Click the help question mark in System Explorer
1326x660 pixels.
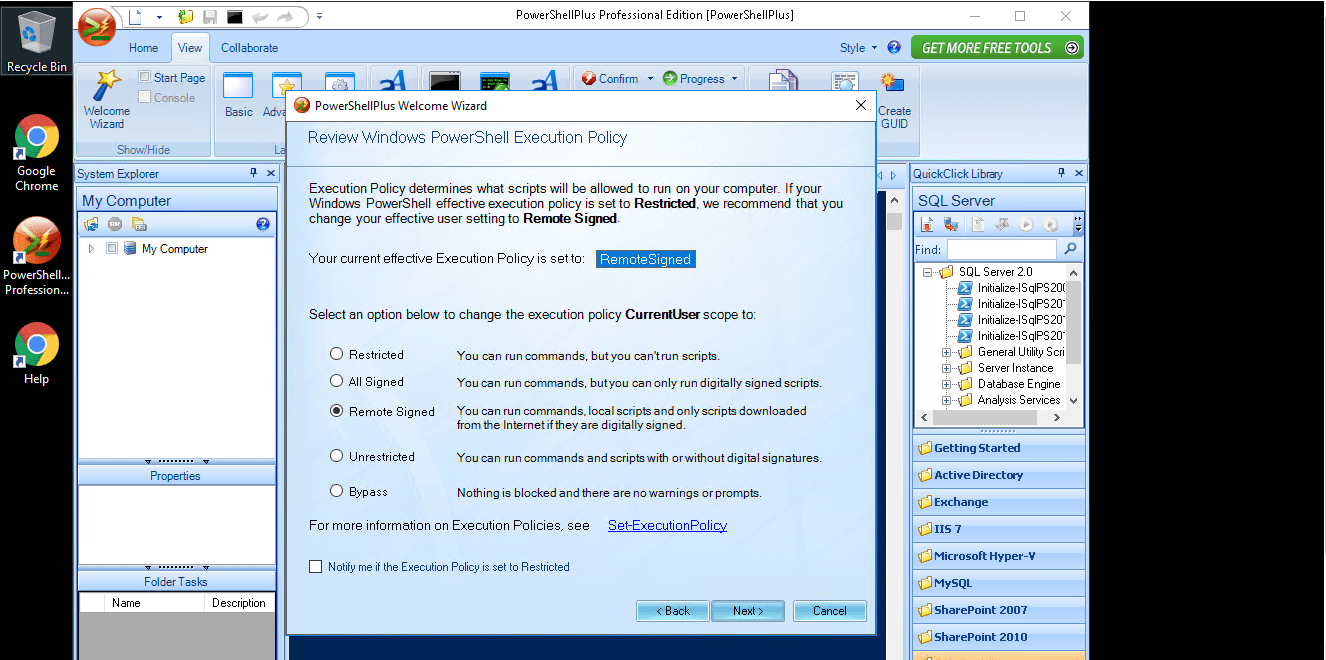[263, 224]
